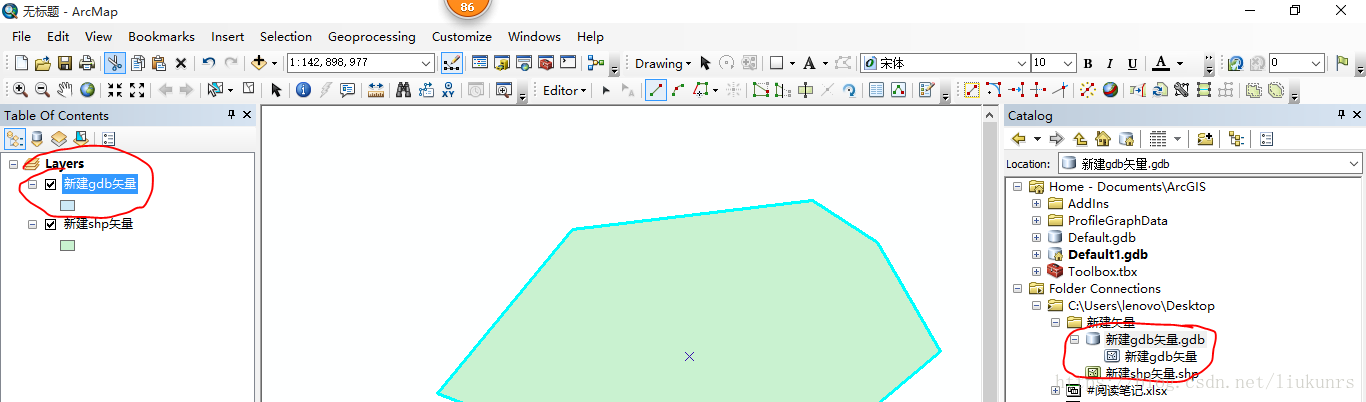Toggle List By Visibility view
The width and height of the screenshot is (1366, 402).
pyautogui.click(x=59, y=139)
